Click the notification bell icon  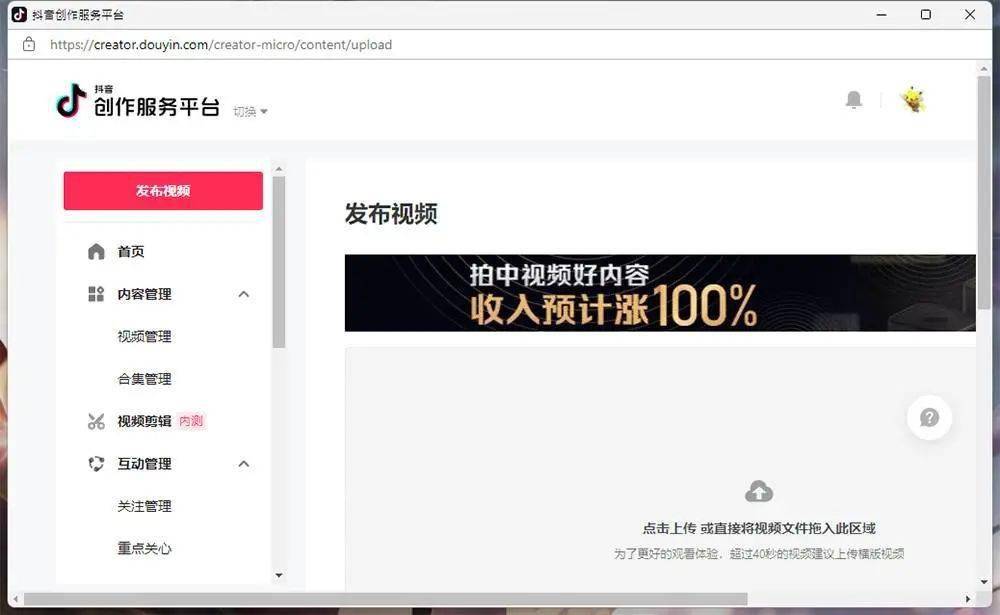click(853, 100)
